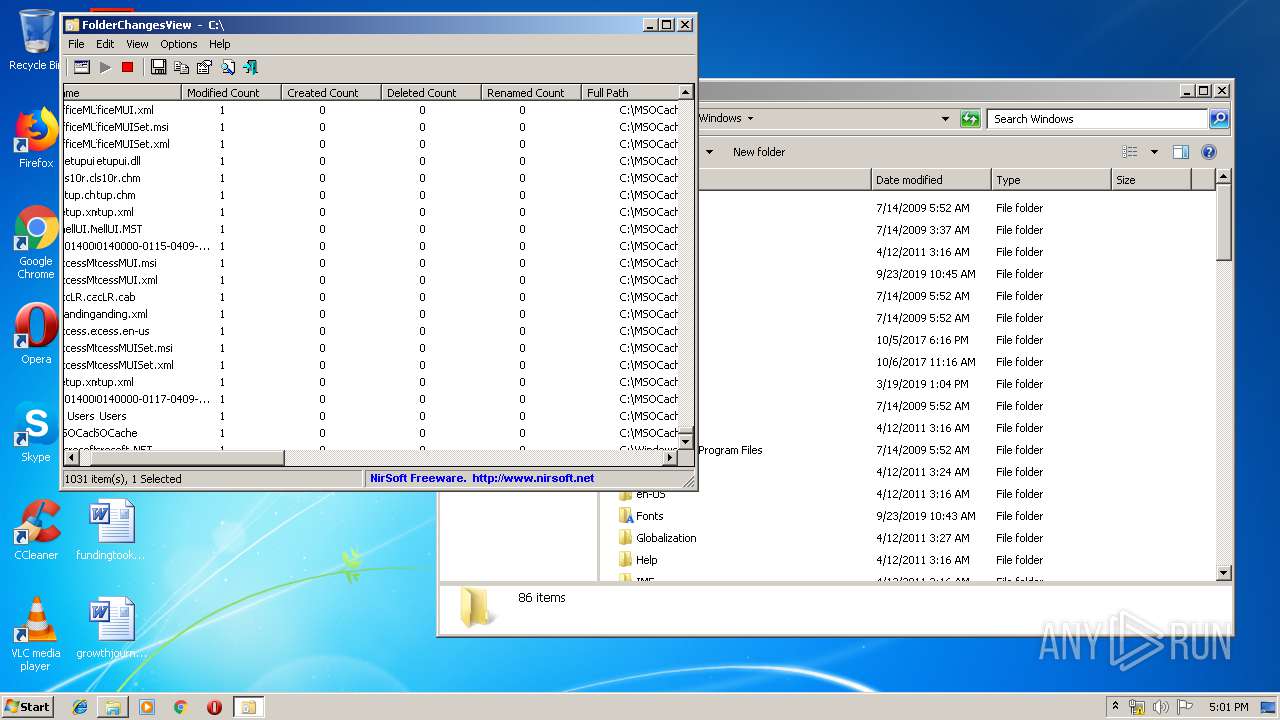Screen dimensions: 1280x720
Task: Click the Explorer search magnifier icon
Action: click(x=1218, y=119)
